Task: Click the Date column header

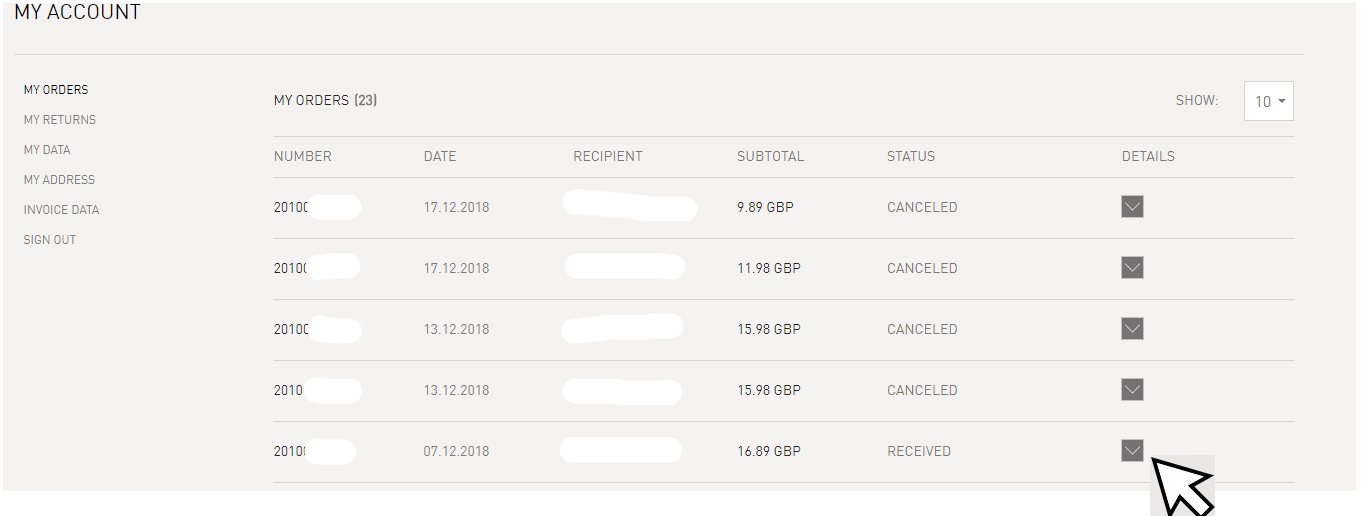Action: [440, 157]
